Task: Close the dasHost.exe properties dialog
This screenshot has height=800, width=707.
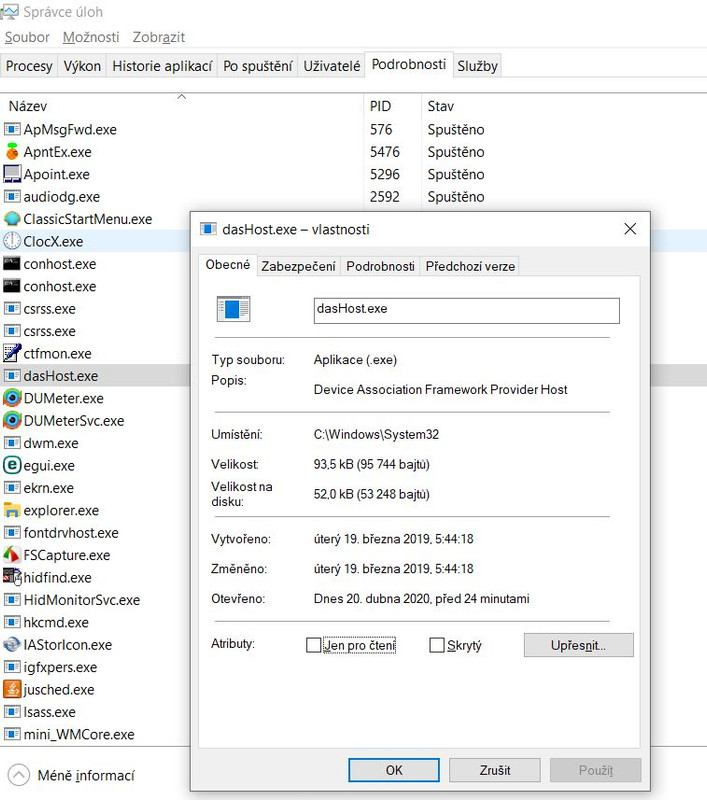Action: (x=630, y=229)
